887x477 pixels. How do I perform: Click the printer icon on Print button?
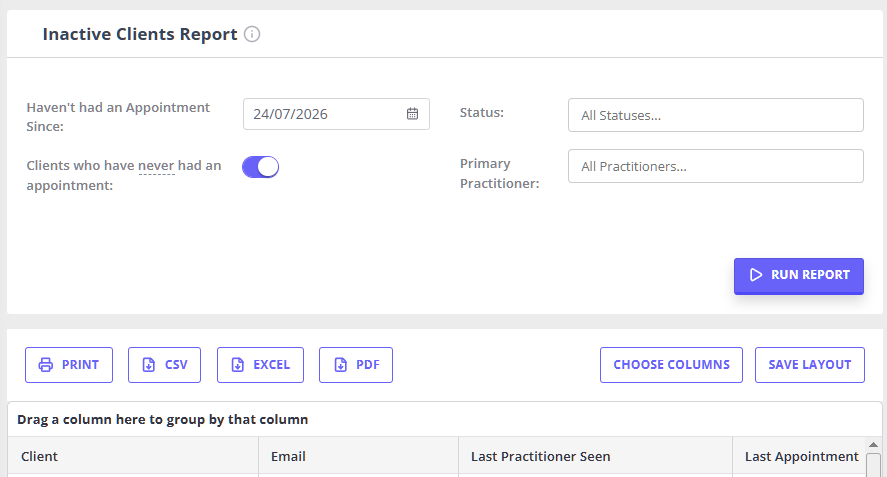pyautogui.click(x=46, y=365)
